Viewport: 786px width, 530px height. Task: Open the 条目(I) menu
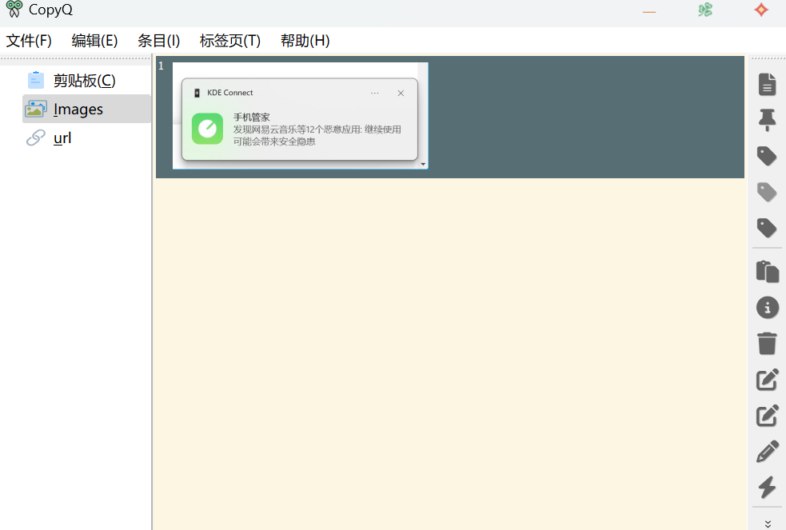pos(158,41)
